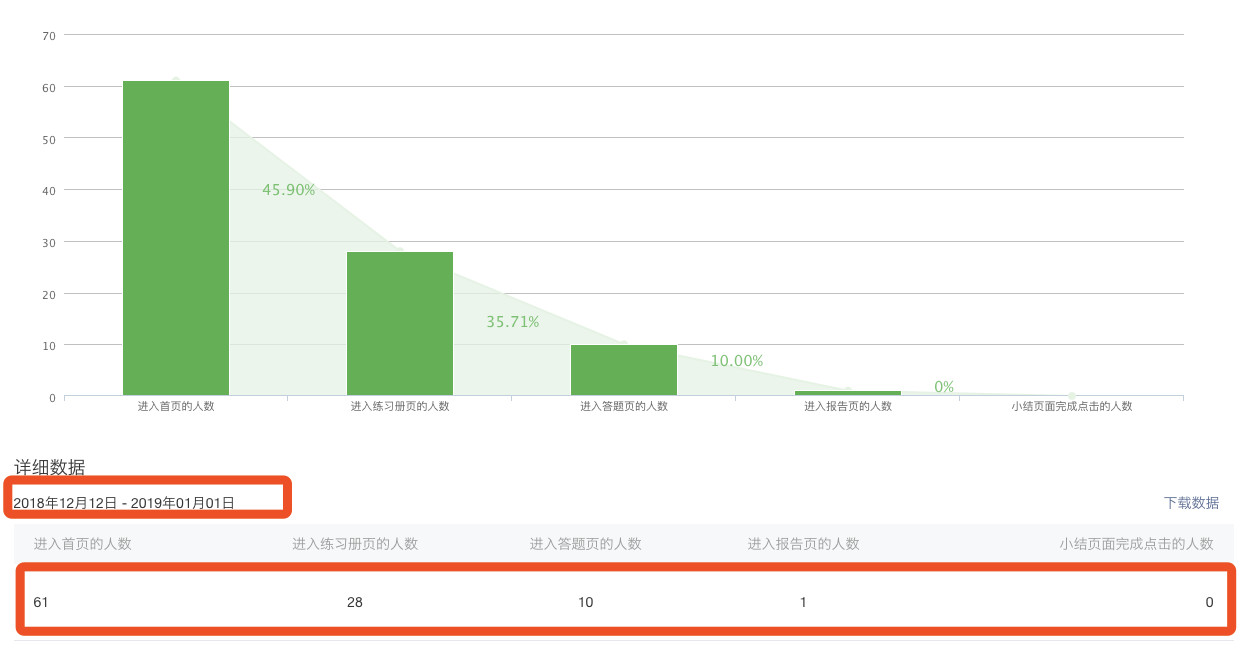
Task: Click the small 进入报告页的人数 bar
Action: point(848,393)
